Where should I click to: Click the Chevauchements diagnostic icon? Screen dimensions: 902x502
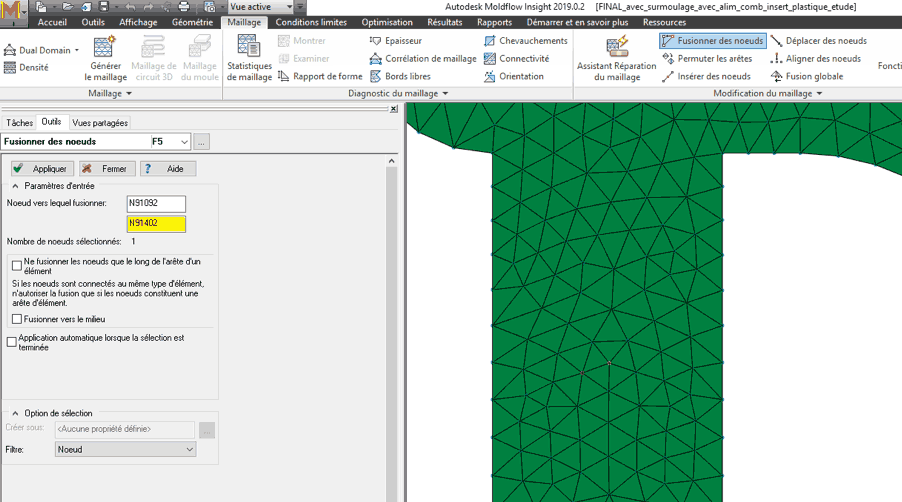click(490, 41)
